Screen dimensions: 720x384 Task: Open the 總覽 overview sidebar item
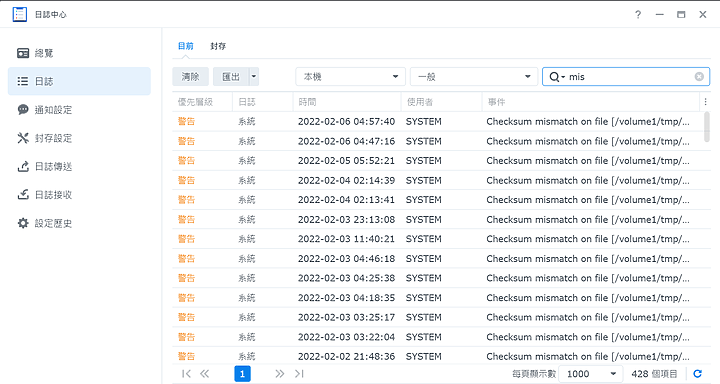[x=79, y=53]
